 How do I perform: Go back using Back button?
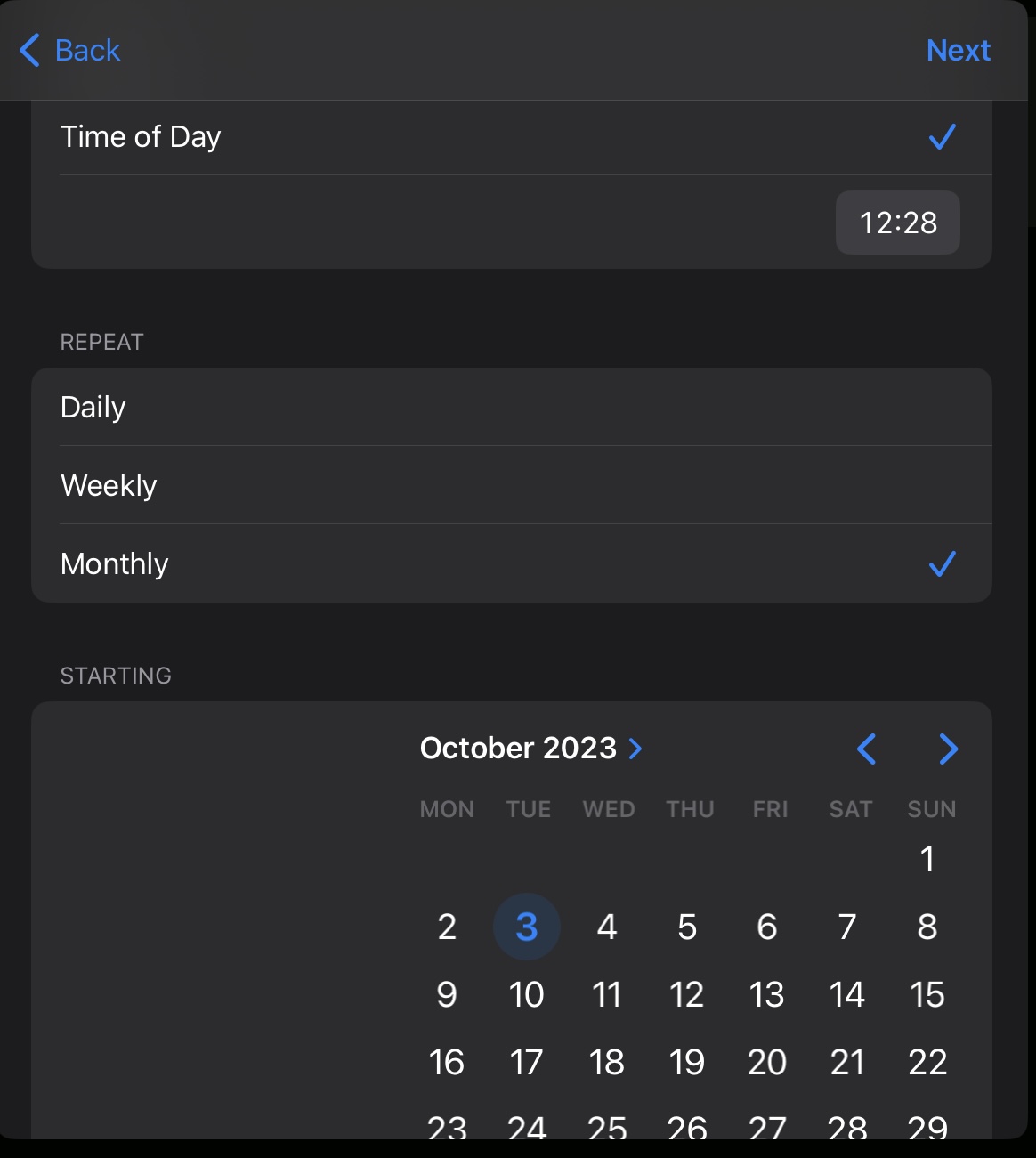tap(70, 50)
